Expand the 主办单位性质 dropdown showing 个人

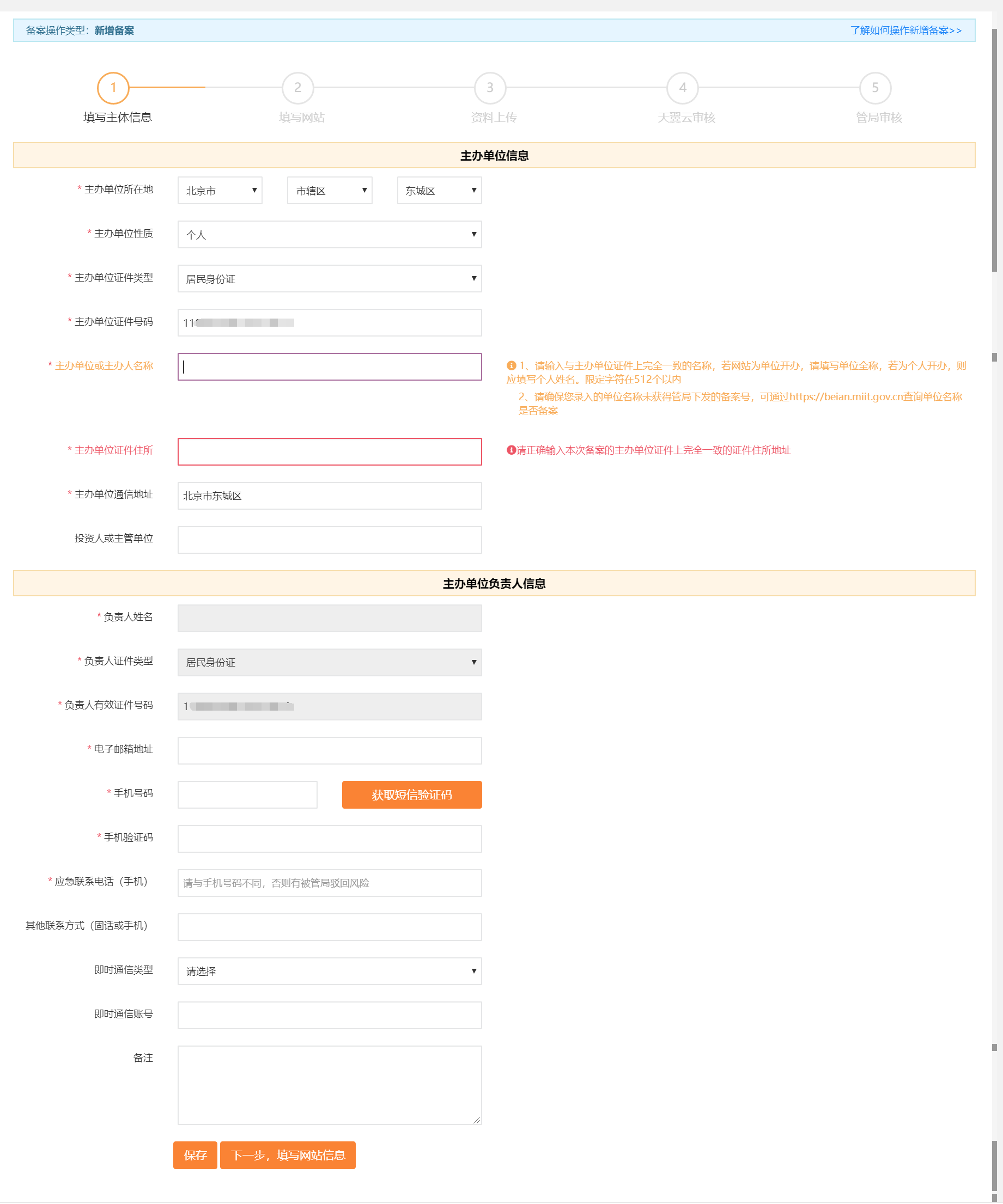pyautogui.click(x=330, y=235)
